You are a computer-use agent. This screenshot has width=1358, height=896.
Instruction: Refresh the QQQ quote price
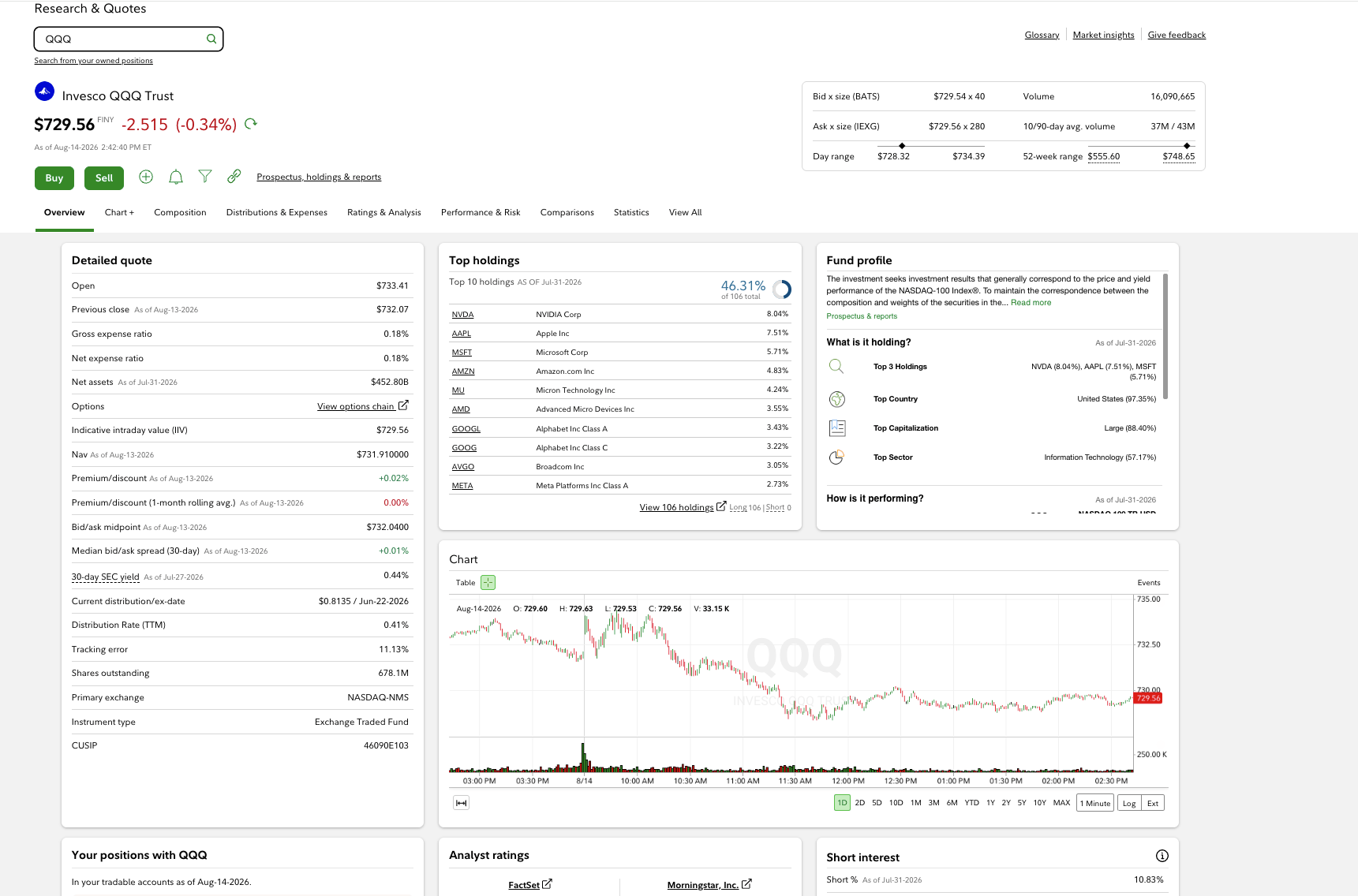click(251, 124)
